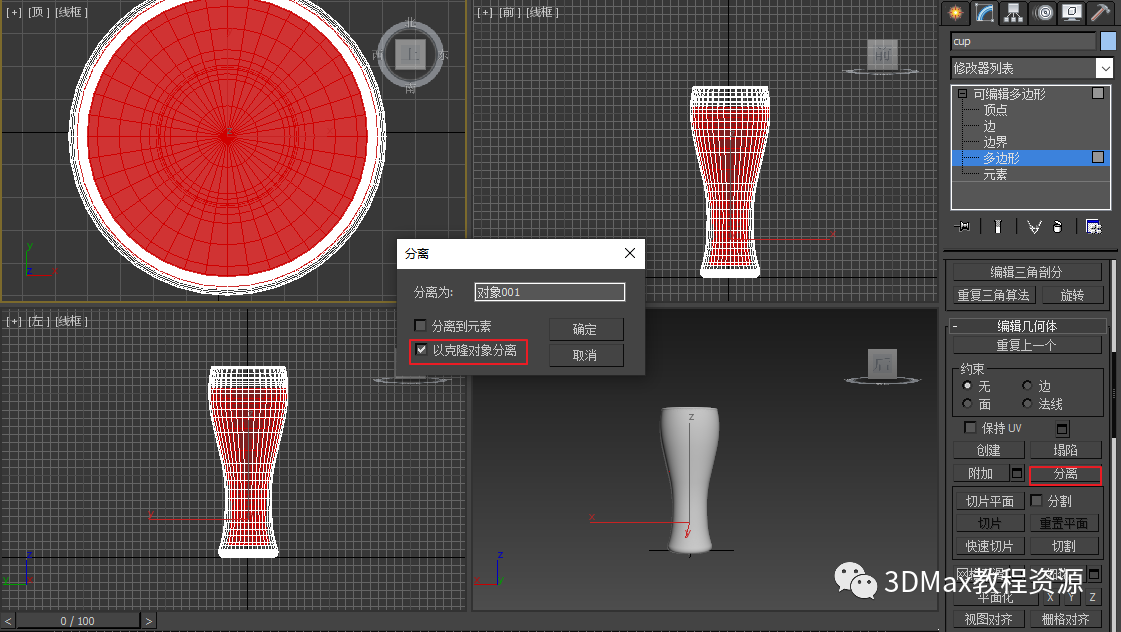Collapse 可编辑多边形 tree node
This screenshot has height=632, width=1121.
(962, 94)
